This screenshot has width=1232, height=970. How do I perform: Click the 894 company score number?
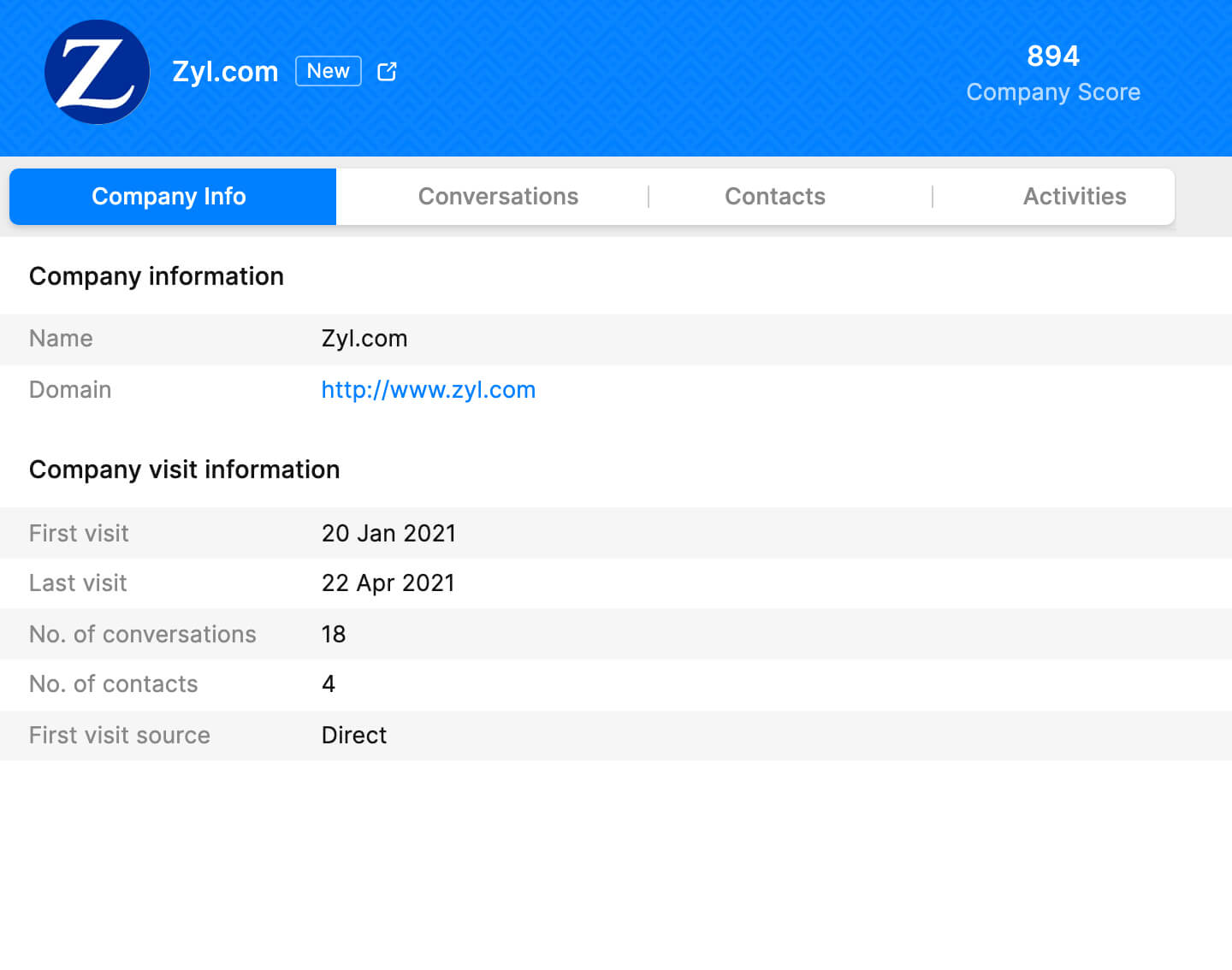[x=1052, y=56]
